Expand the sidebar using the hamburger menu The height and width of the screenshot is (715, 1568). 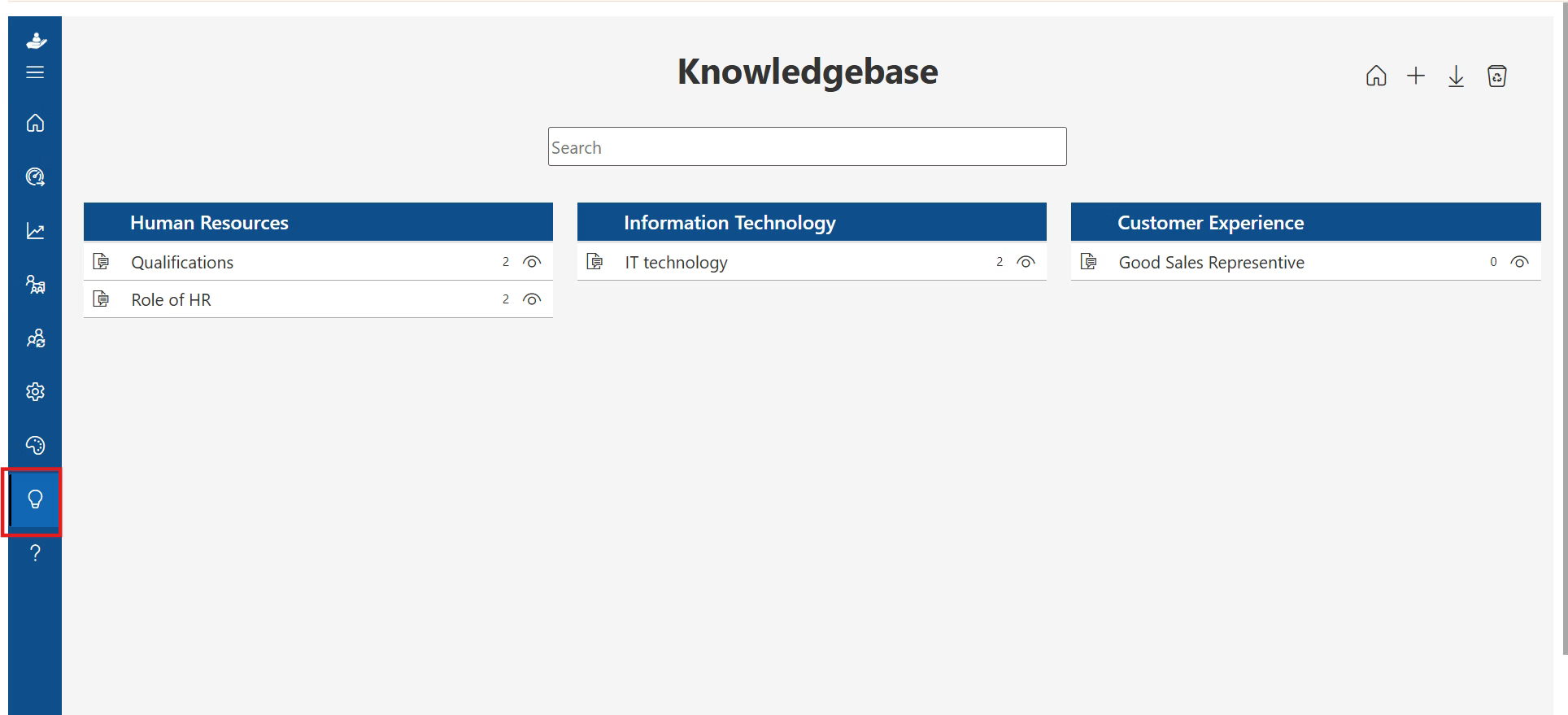click(35, 72)
